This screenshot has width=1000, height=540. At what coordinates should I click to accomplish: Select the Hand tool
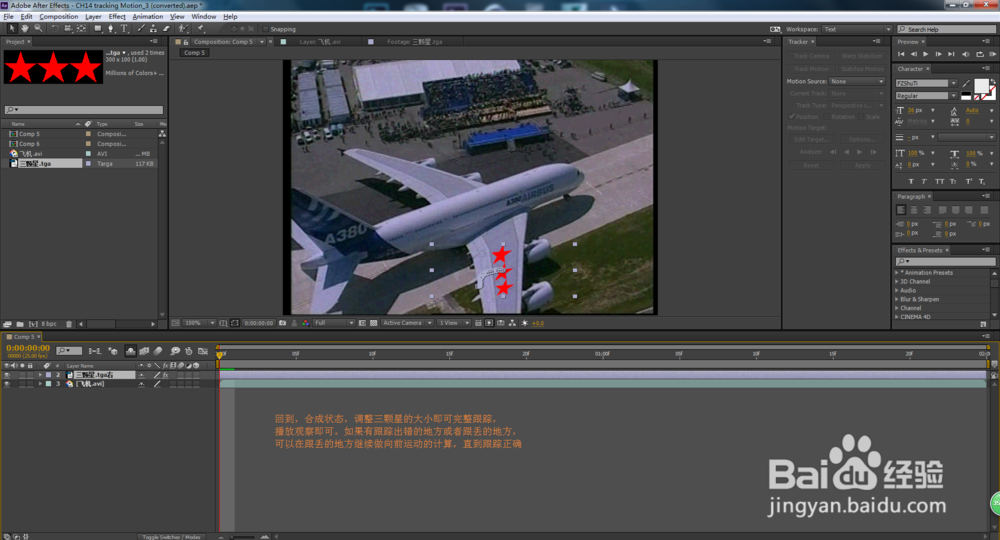point(25,29)
